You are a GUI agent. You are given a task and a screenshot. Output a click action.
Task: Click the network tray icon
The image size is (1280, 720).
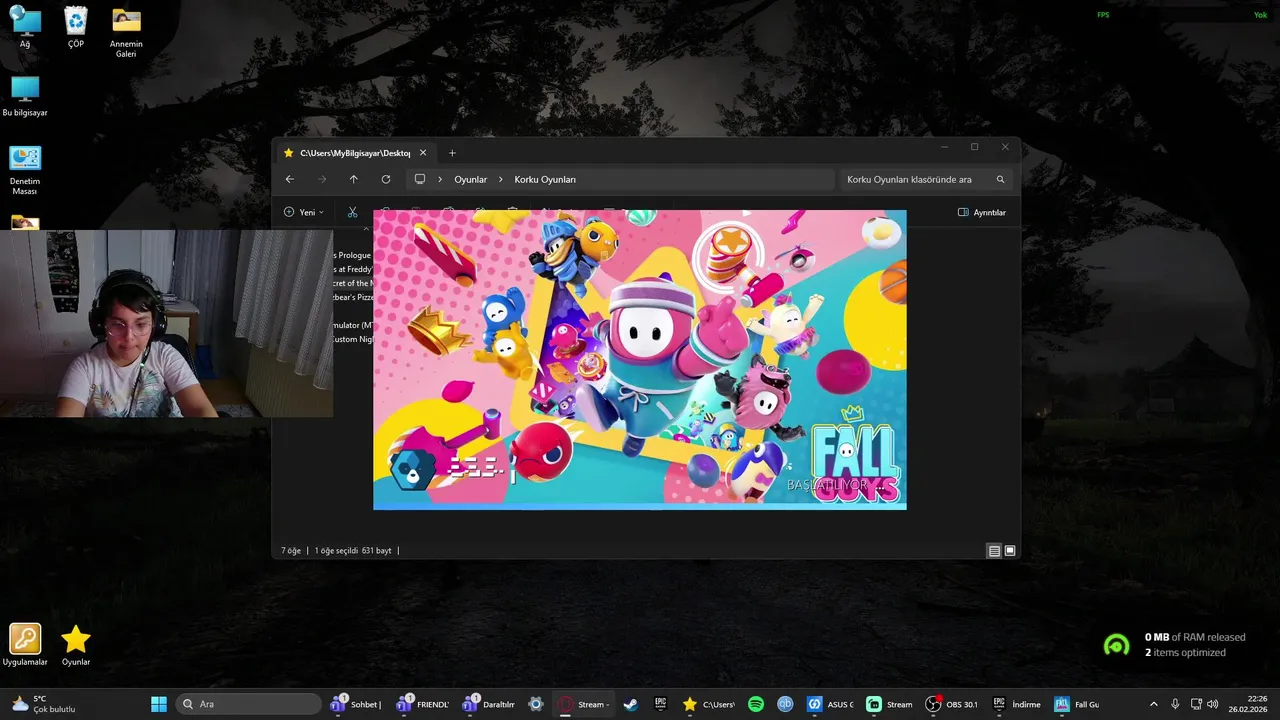tap(1196, 704)
